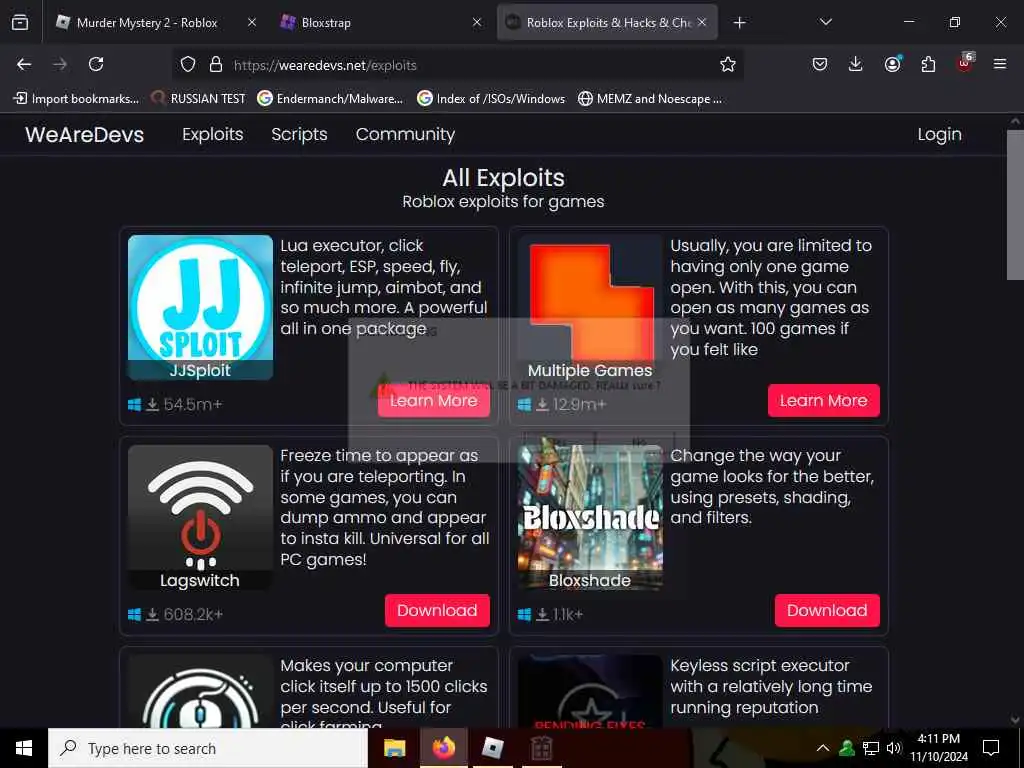Open the Pocket save icon
This screenshot has height=768, width=1024.
pyautogui.click(x=820, y=64)
